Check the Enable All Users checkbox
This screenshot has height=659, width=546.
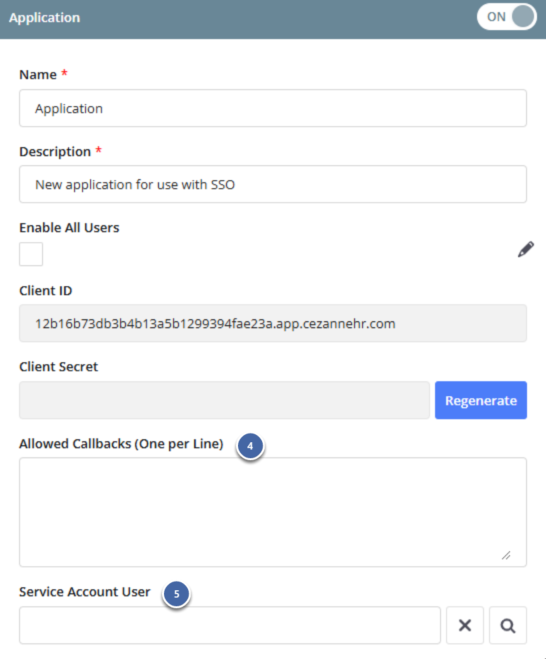[31, 254]
